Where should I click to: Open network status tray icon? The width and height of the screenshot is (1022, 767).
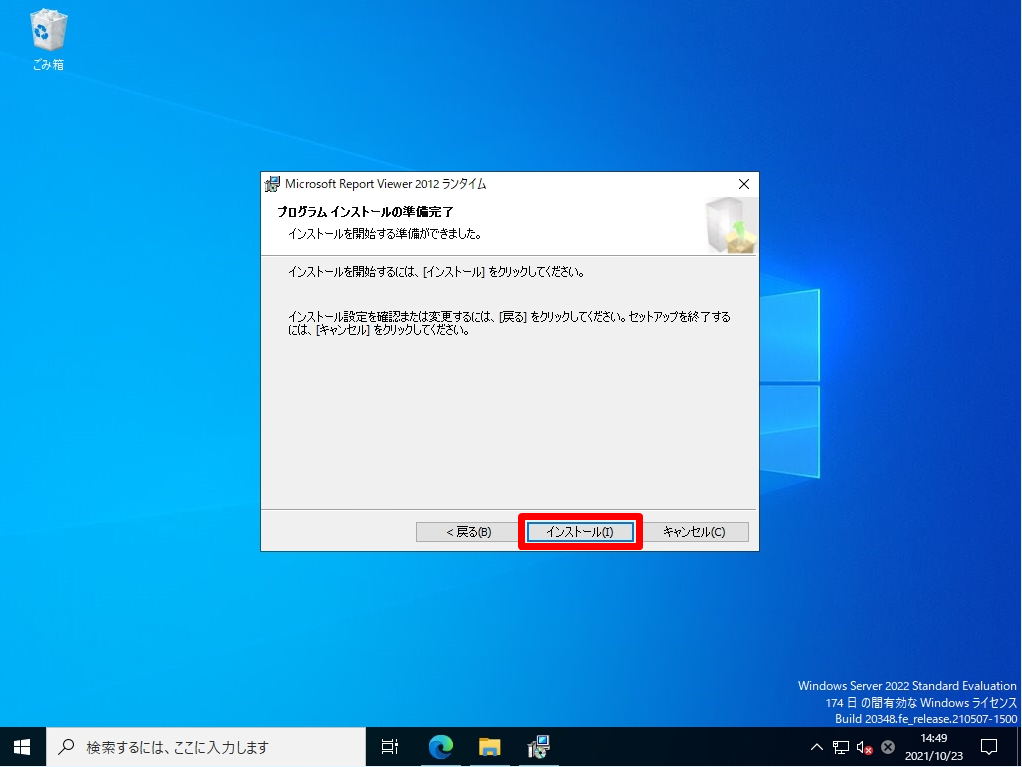point(841,747)
